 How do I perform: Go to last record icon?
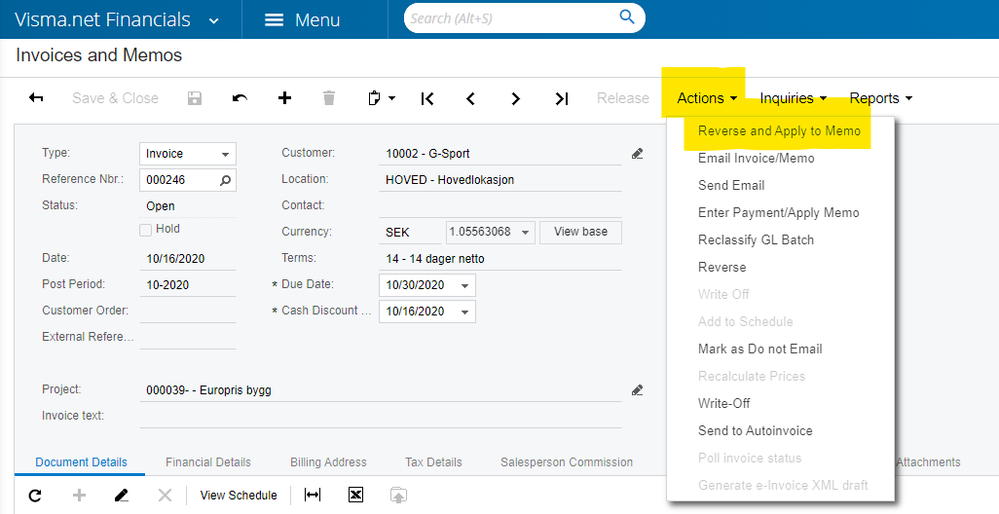pyautogui.click(x=561, y=98)
